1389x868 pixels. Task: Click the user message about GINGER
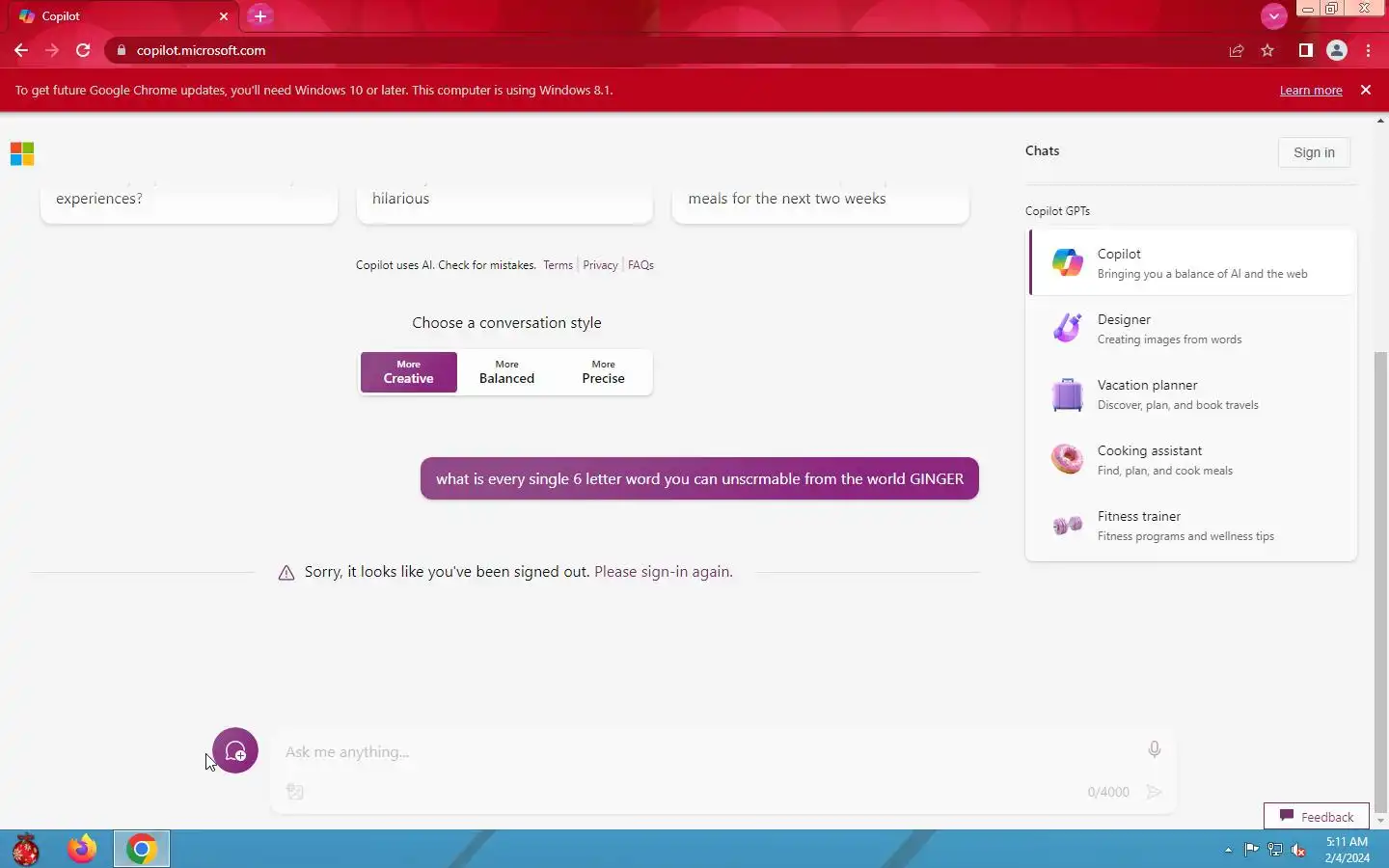click(x=699, y=478)
